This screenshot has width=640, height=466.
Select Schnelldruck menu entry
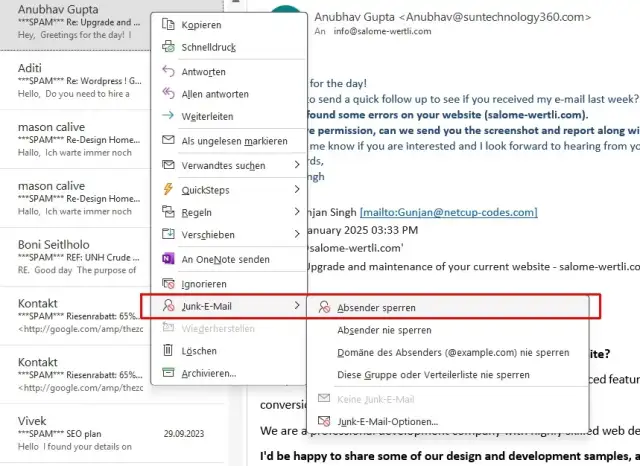point(229,47)
